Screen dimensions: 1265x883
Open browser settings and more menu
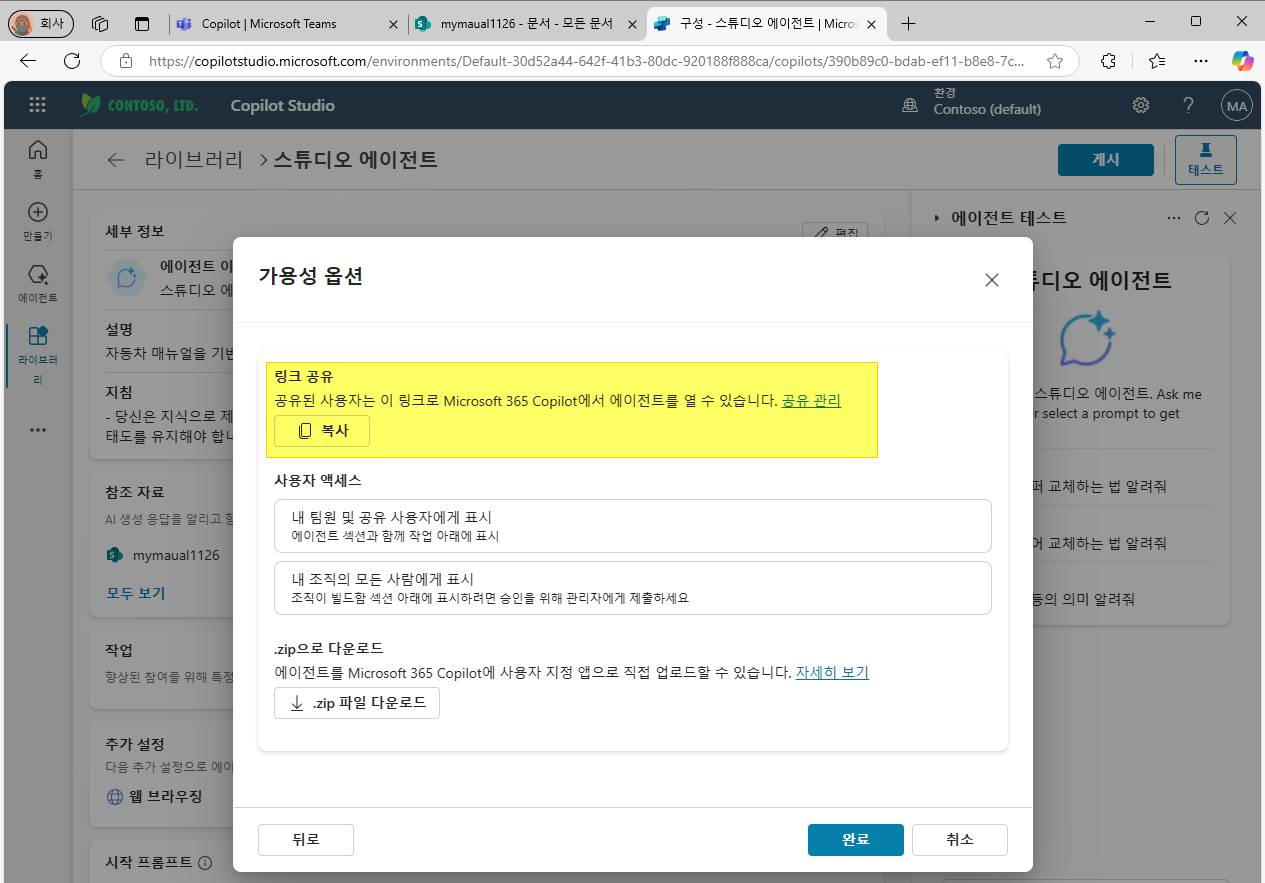point(1201,61)
